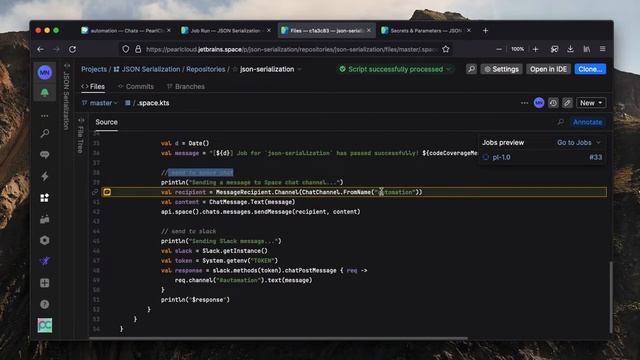Click the repository search magnifier button
This screenshot has height=360, width=640.
471,69
